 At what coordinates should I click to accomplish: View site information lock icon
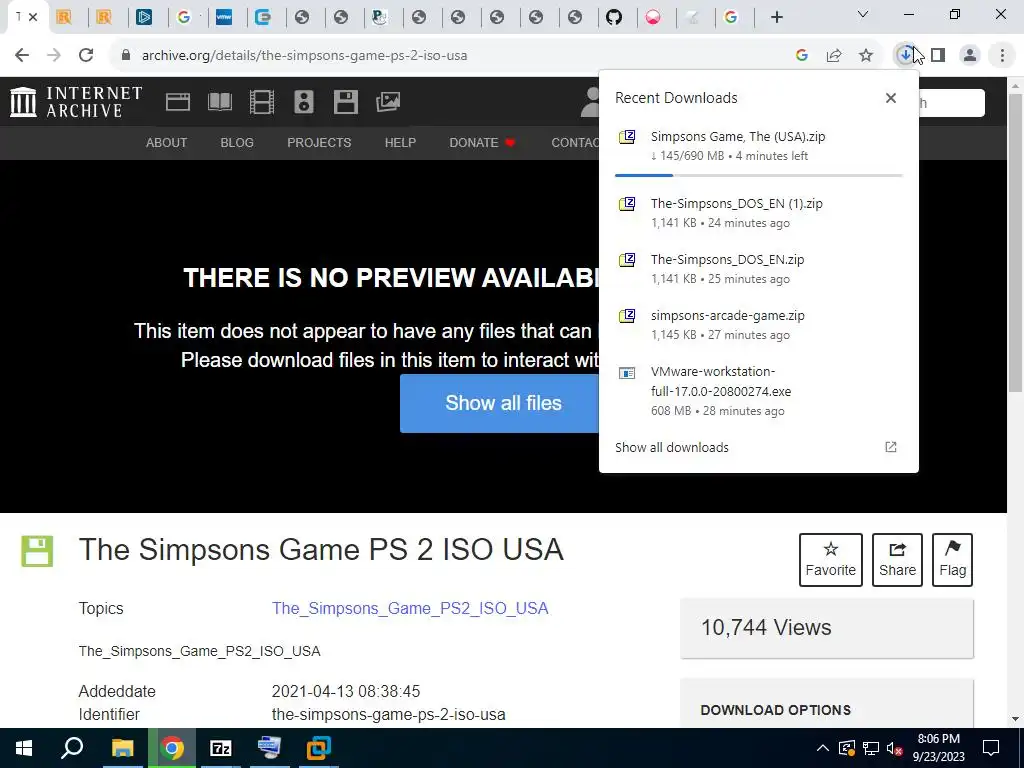click(126, 56)
